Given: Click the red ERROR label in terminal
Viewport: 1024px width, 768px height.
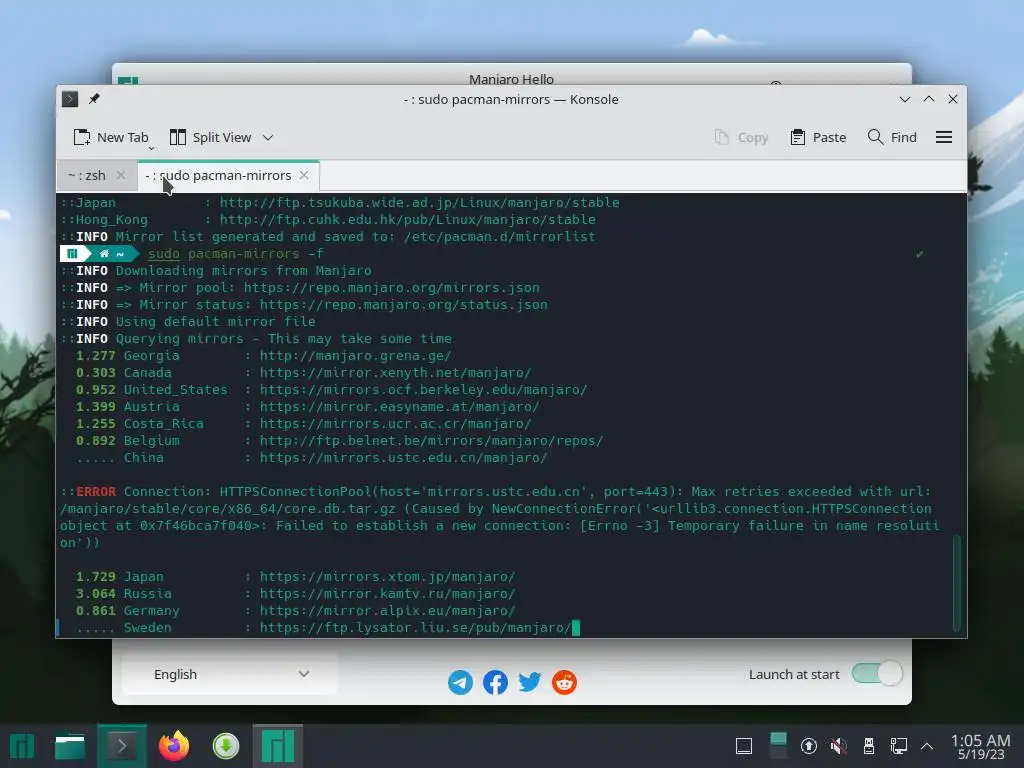Looking at the screenshot, I should [96, 491].
